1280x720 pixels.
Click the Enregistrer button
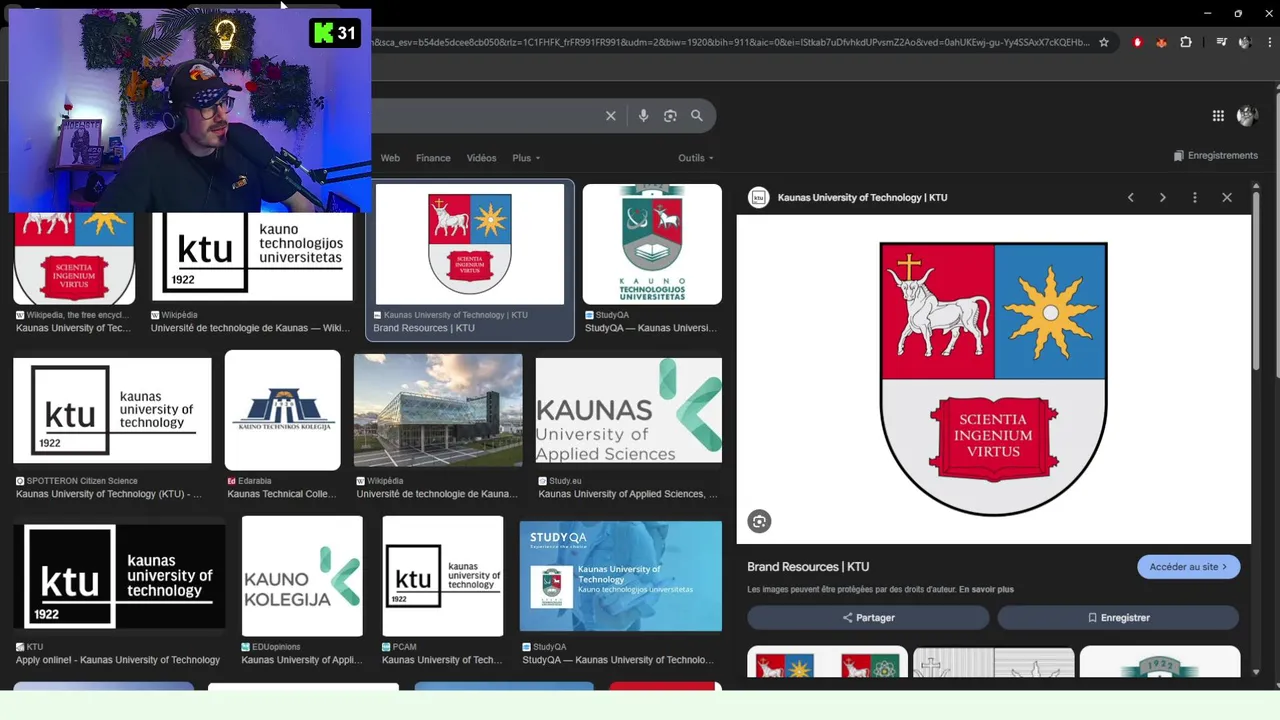click(1118, 618)
